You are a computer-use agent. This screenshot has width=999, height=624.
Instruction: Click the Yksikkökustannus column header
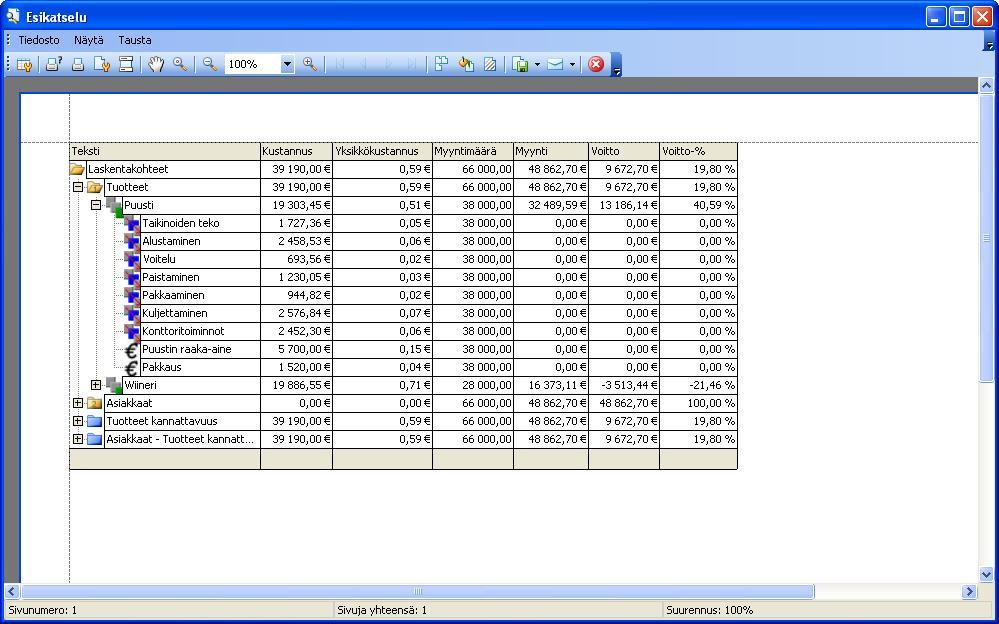click(x=382, y=152)
